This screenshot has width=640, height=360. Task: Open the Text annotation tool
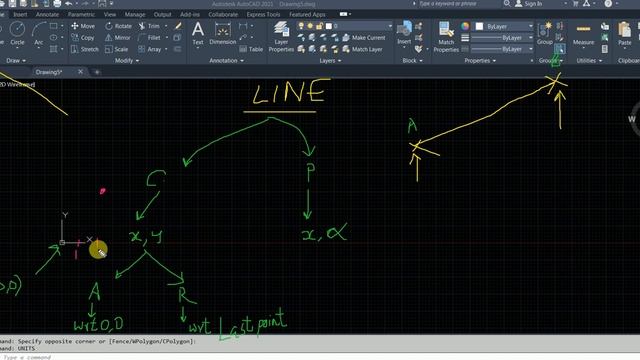point(198,33)
